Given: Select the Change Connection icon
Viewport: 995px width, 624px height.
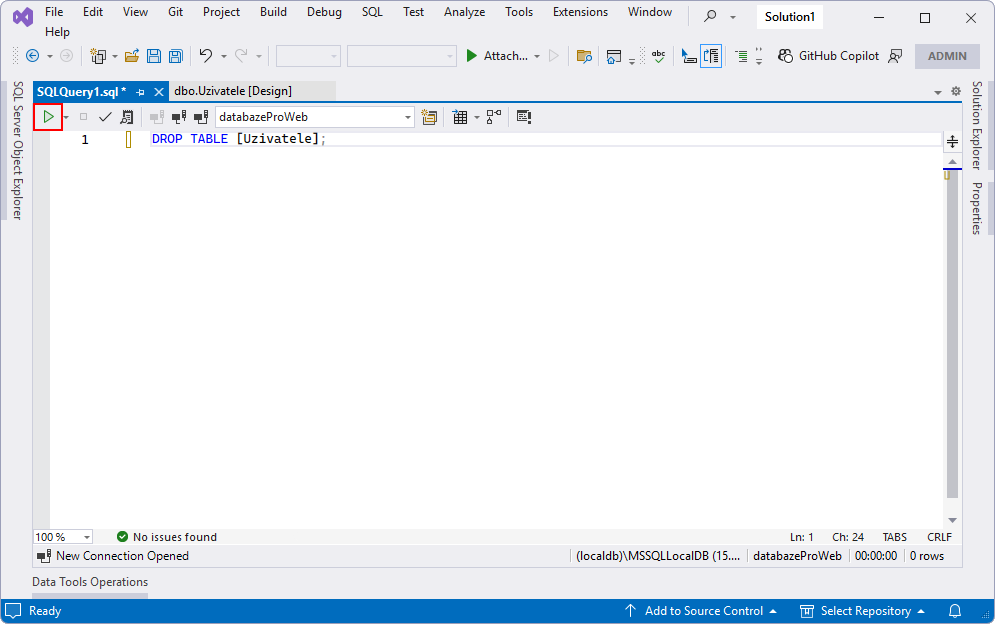Looking at the screenshot, I should click(x=201, y=117).
